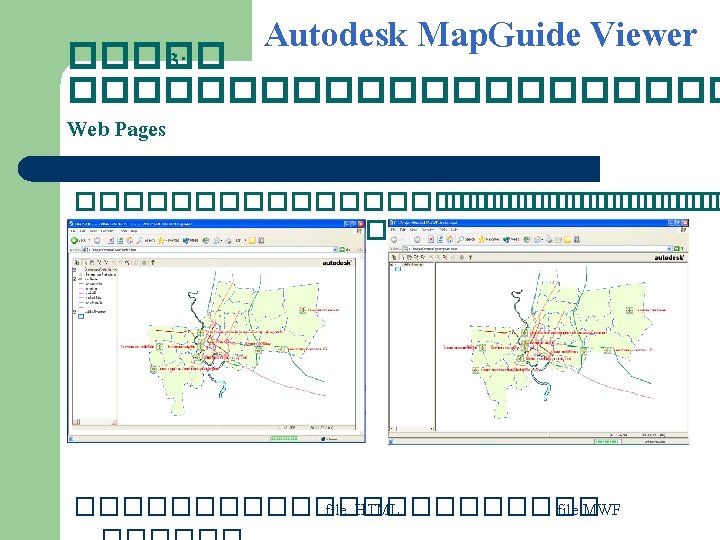Open address dropdown in the right browser

tap(669, 249)
